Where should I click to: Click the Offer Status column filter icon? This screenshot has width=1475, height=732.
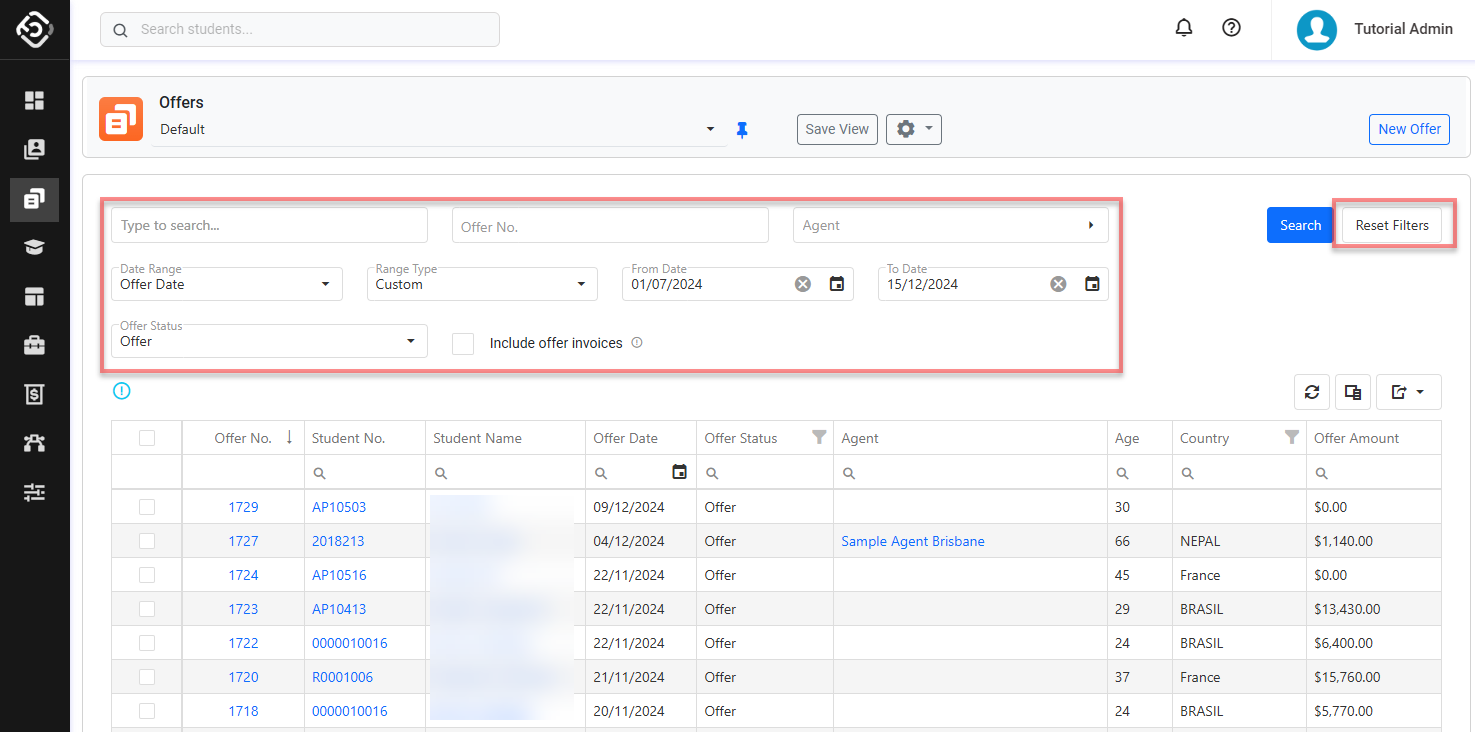click(x=819, y=437)
